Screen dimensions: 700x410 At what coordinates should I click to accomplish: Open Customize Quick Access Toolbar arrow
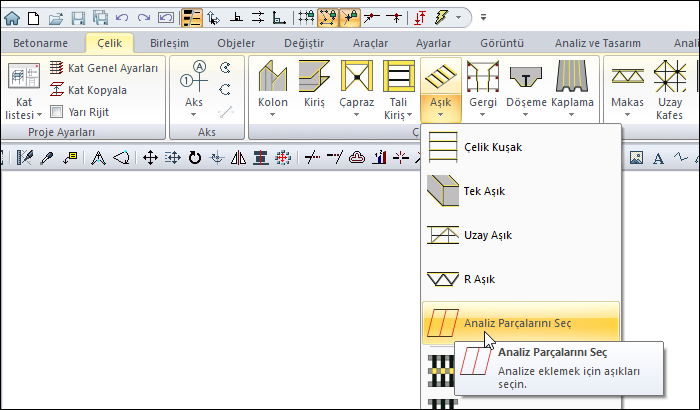(x=483, y=18)
